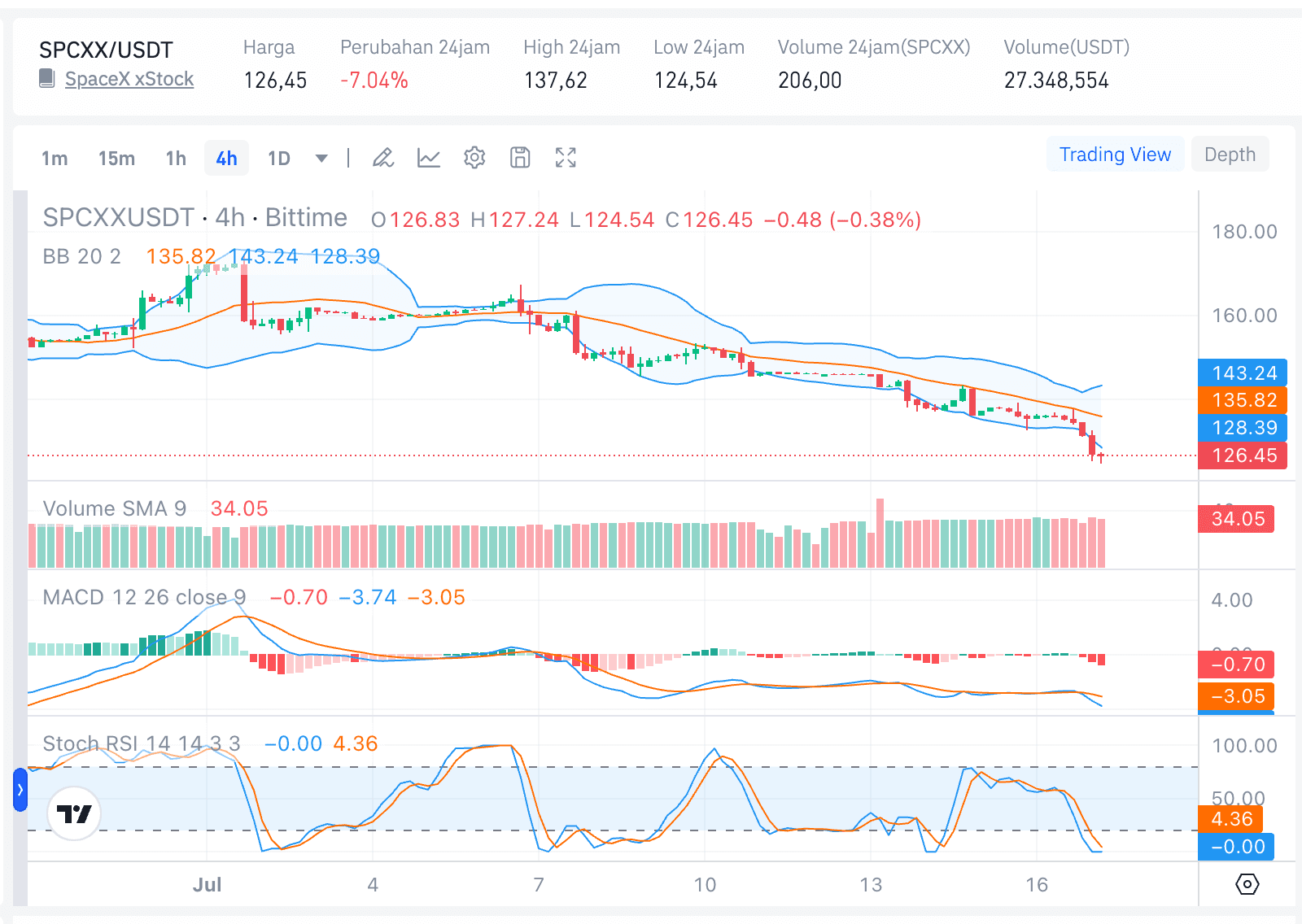The height and width of the screenshot is (924, 1302).
Task: Click the book icon beside SpaceX xStock
Action: point(47,79)
